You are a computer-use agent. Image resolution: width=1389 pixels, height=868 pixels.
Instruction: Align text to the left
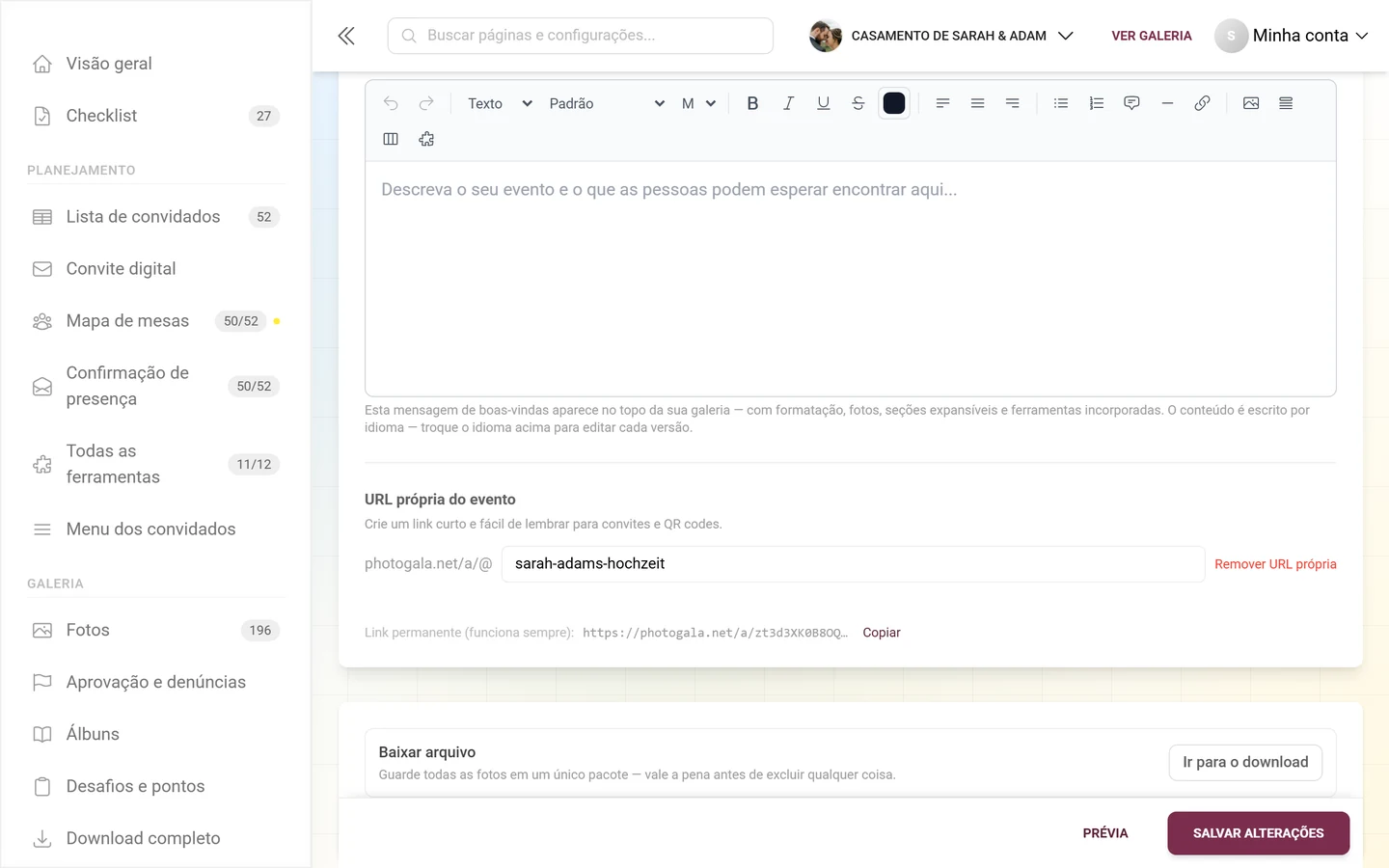pyautogui.click(x=942, y=103)
